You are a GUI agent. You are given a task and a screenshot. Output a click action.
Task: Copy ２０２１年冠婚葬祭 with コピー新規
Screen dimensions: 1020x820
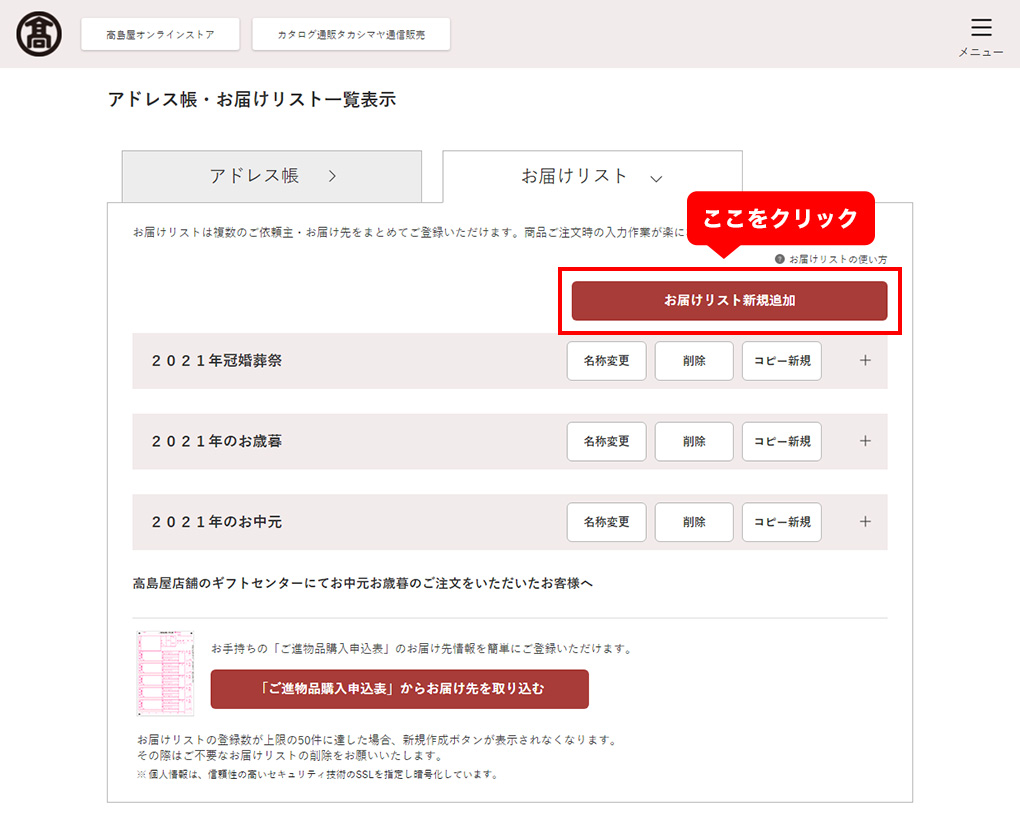[782, 361]
